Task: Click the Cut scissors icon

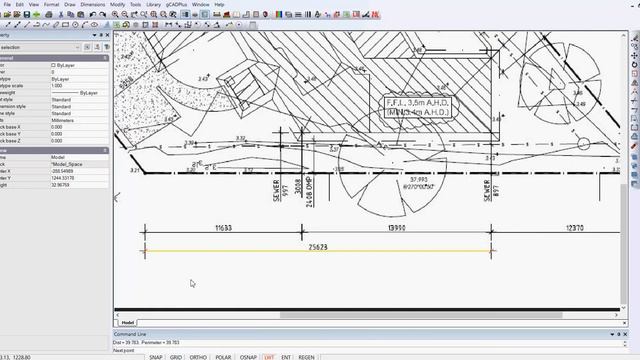Action: 61,15
